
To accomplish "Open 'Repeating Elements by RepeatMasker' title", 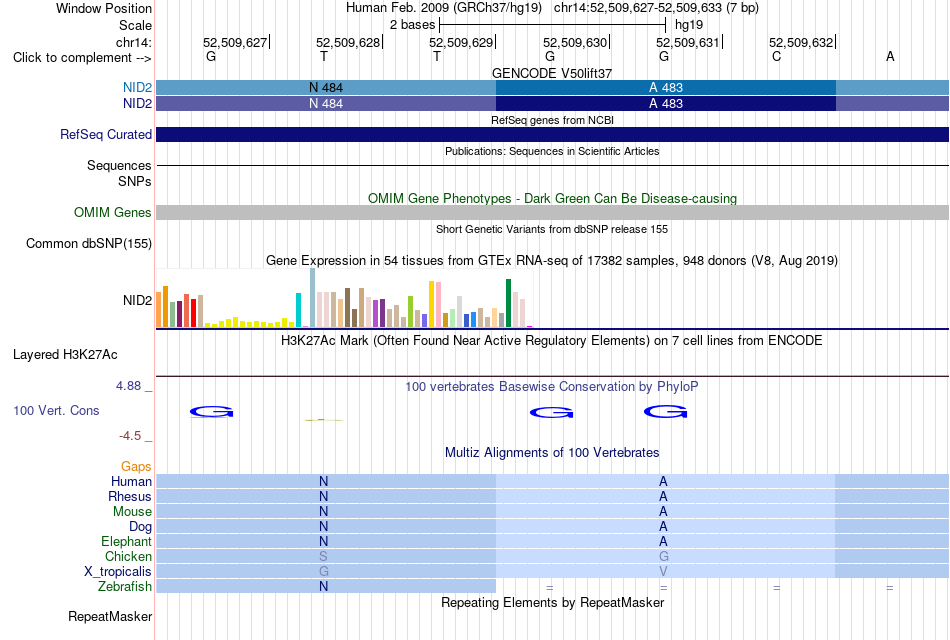I will pos(552,603).
